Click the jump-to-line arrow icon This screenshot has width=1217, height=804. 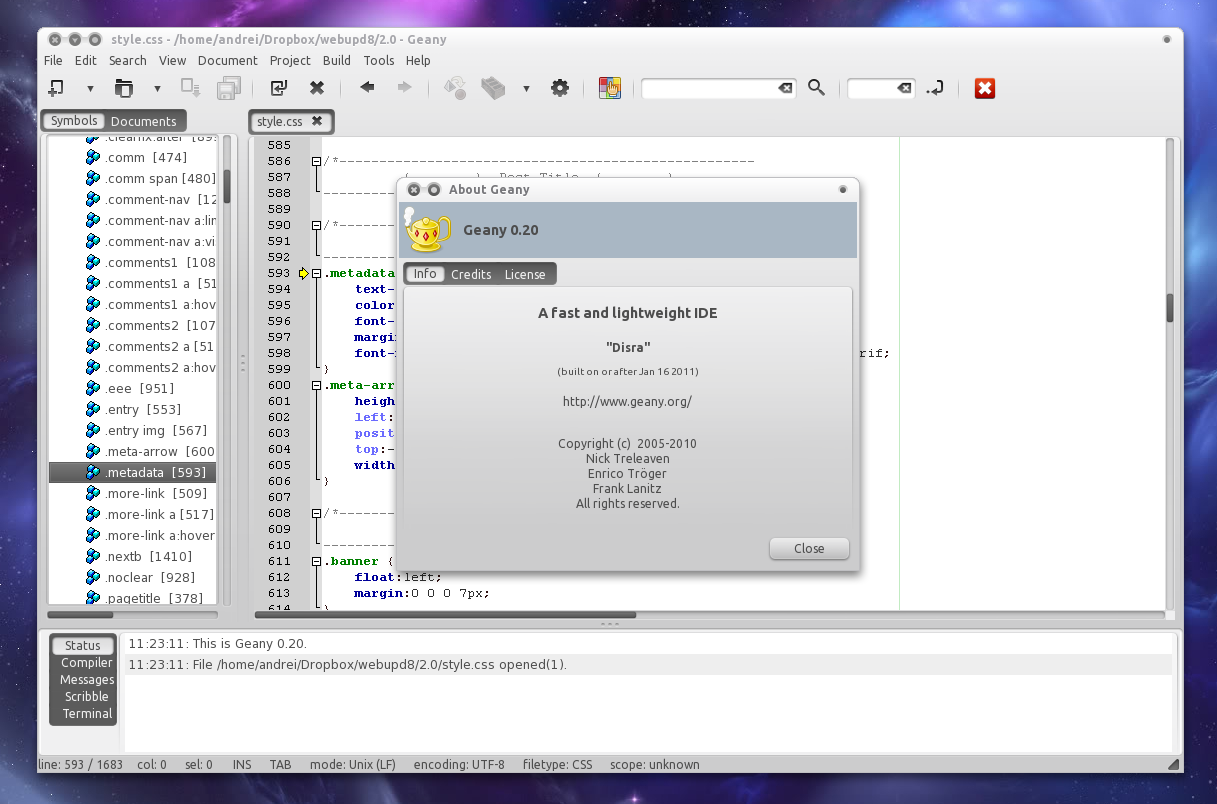(x=935, y=88)
